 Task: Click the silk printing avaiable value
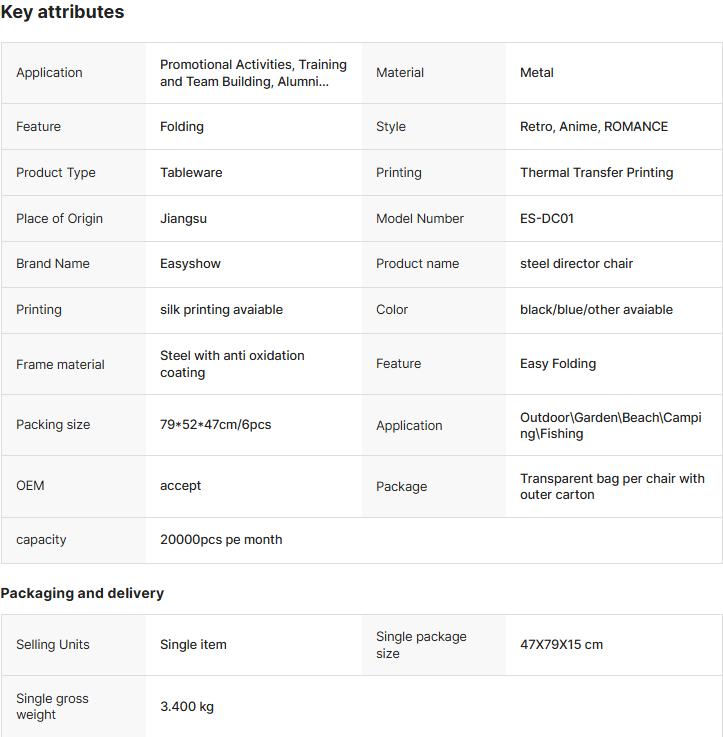221,310
